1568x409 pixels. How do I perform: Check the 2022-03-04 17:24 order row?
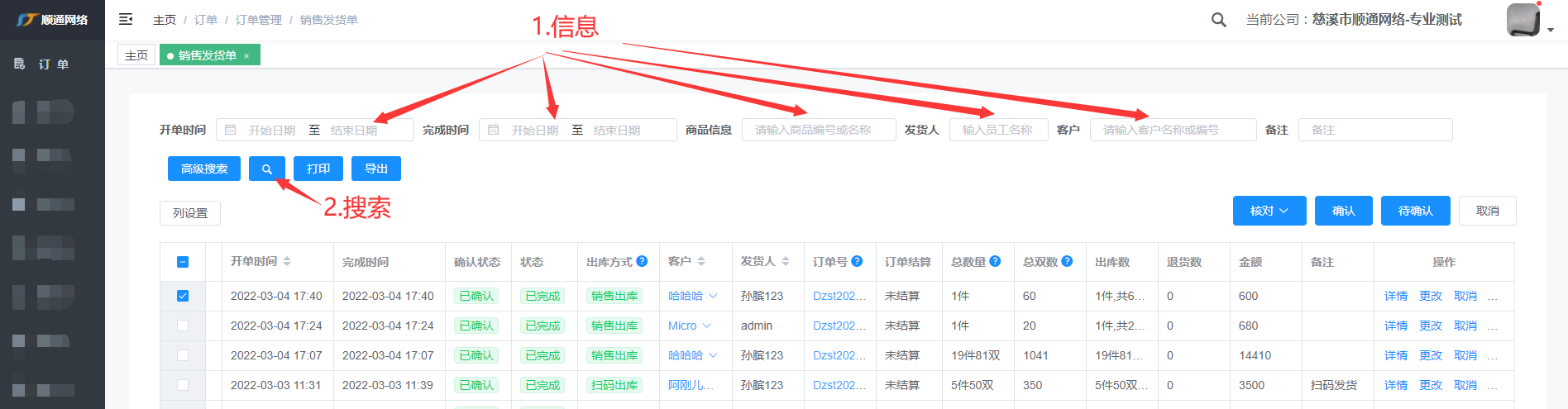pos(183,326)
